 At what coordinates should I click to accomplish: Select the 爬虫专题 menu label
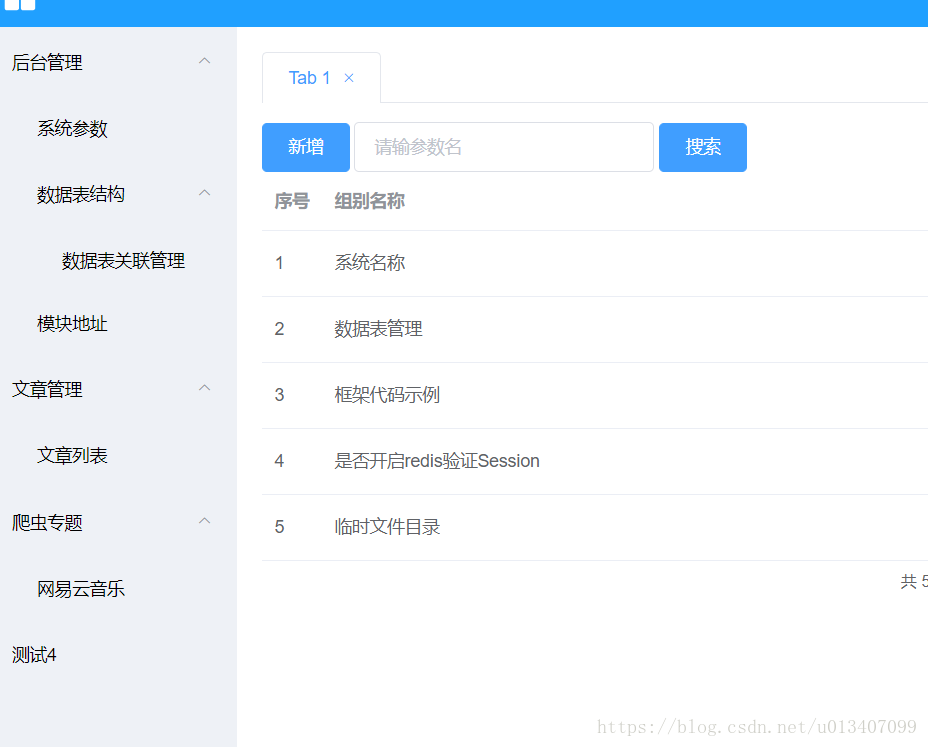[47, 523]
